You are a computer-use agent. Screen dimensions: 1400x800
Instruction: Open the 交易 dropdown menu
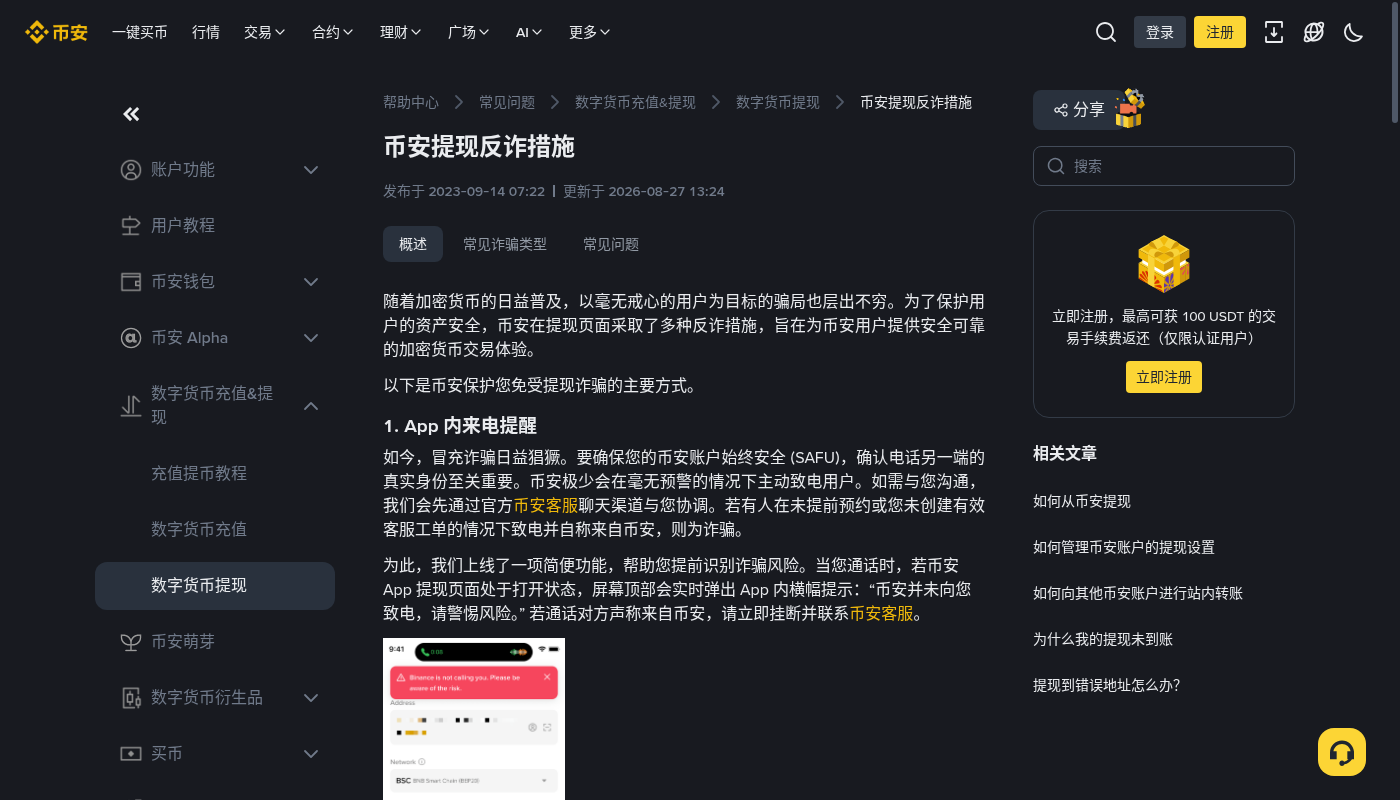tap(265, 32)
